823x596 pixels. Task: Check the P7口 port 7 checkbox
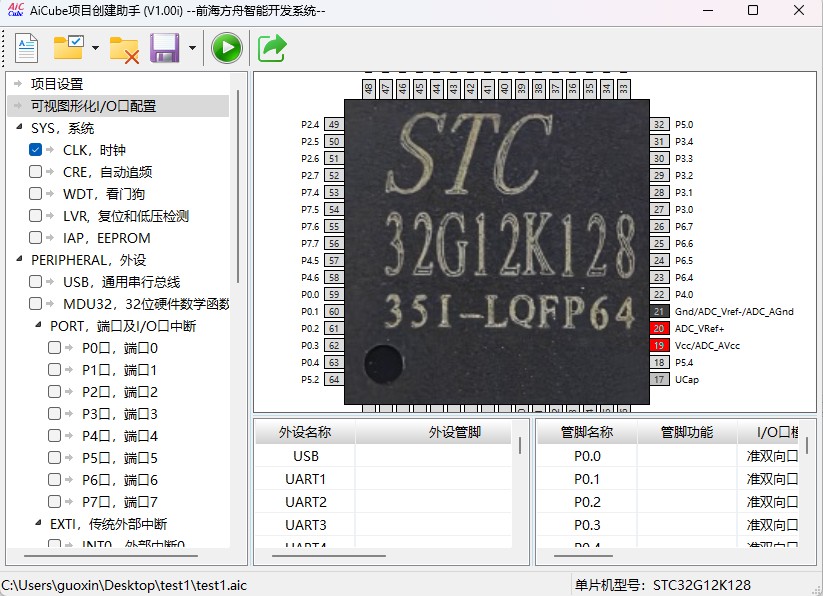click(x=55, y=503)
